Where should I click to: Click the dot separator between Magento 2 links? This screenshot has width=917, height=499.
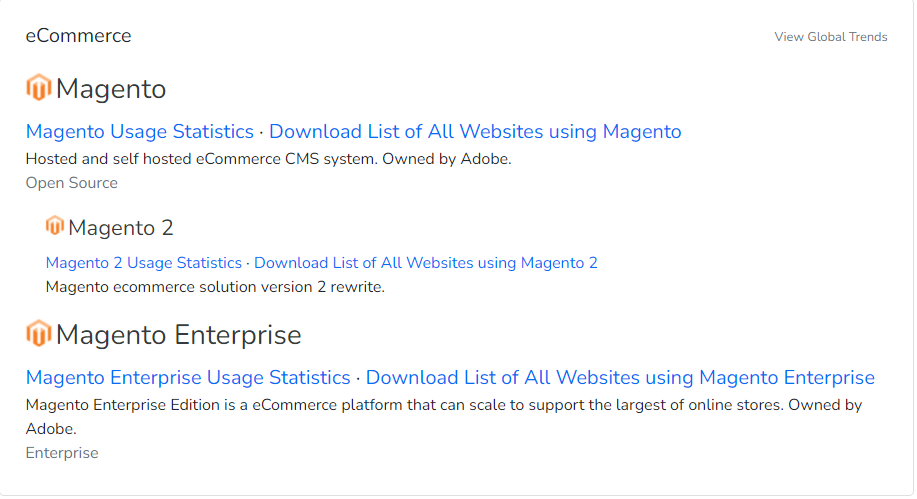point(248,263)
